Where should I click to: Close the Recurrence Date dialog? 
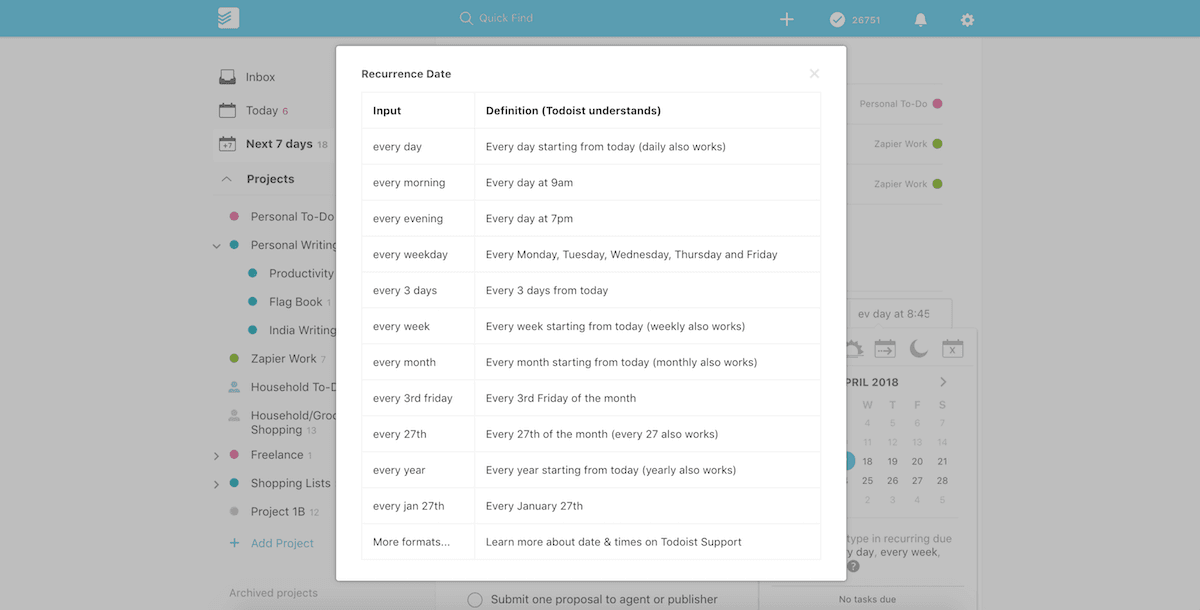point(814,74)
